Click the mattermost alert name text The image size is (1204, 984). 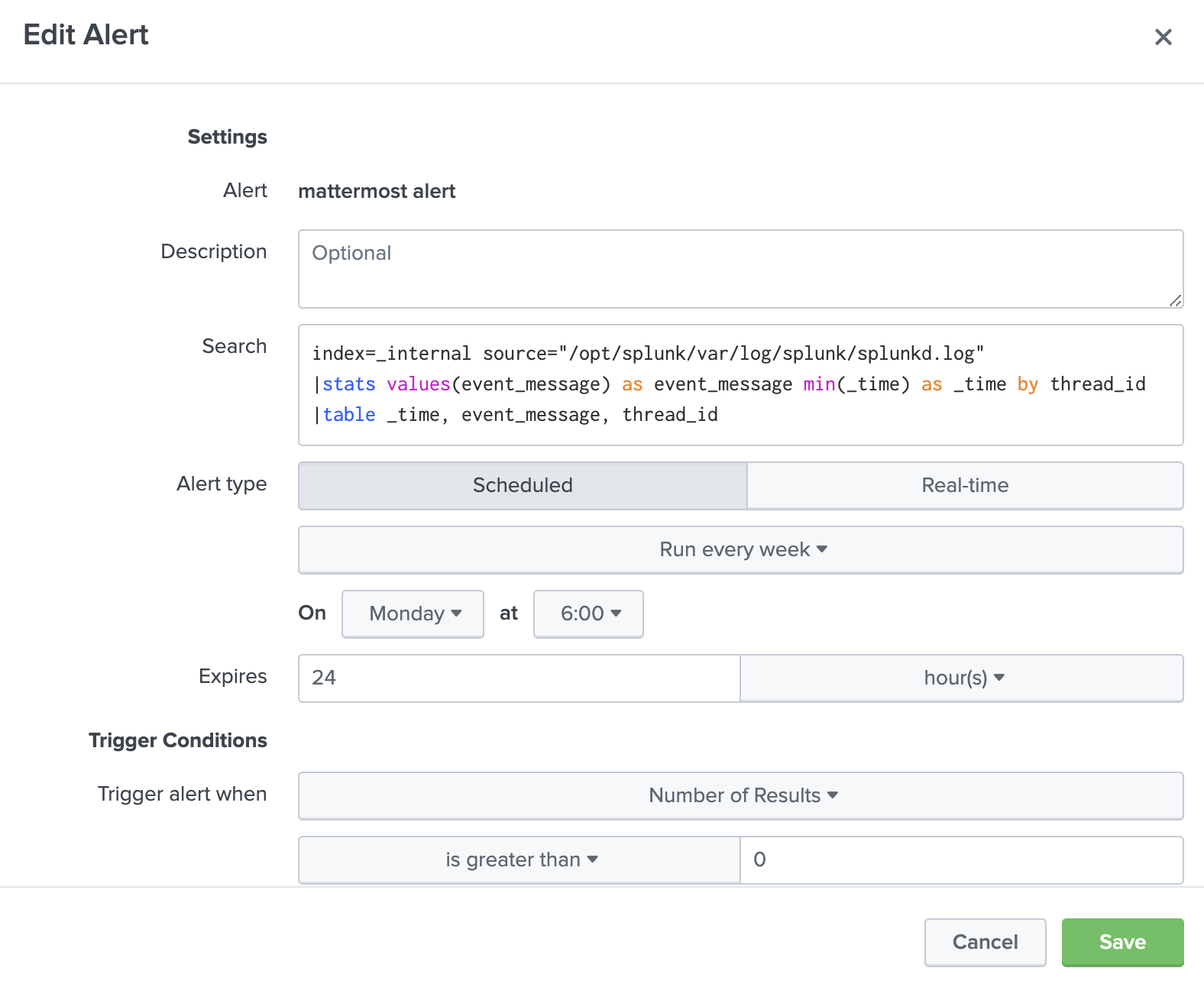coord(377,191)
